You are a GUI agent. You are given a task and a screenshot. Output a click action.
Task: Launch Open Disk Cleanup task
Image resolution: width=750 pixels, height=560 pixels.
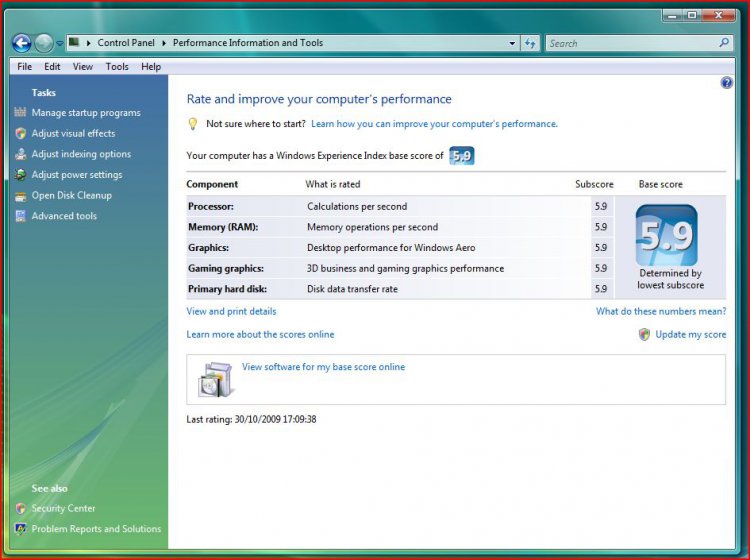[72, 195]
